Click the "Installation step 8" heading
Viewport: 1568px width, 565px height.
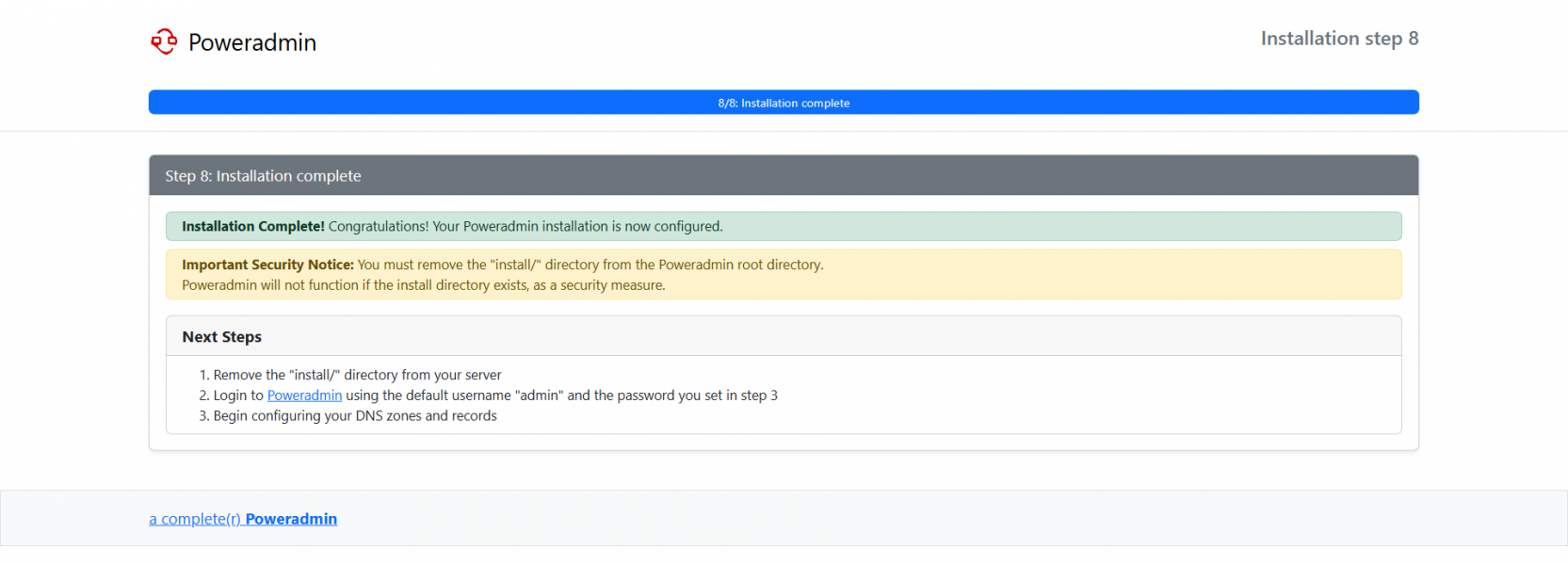(x=1339, y=39)
